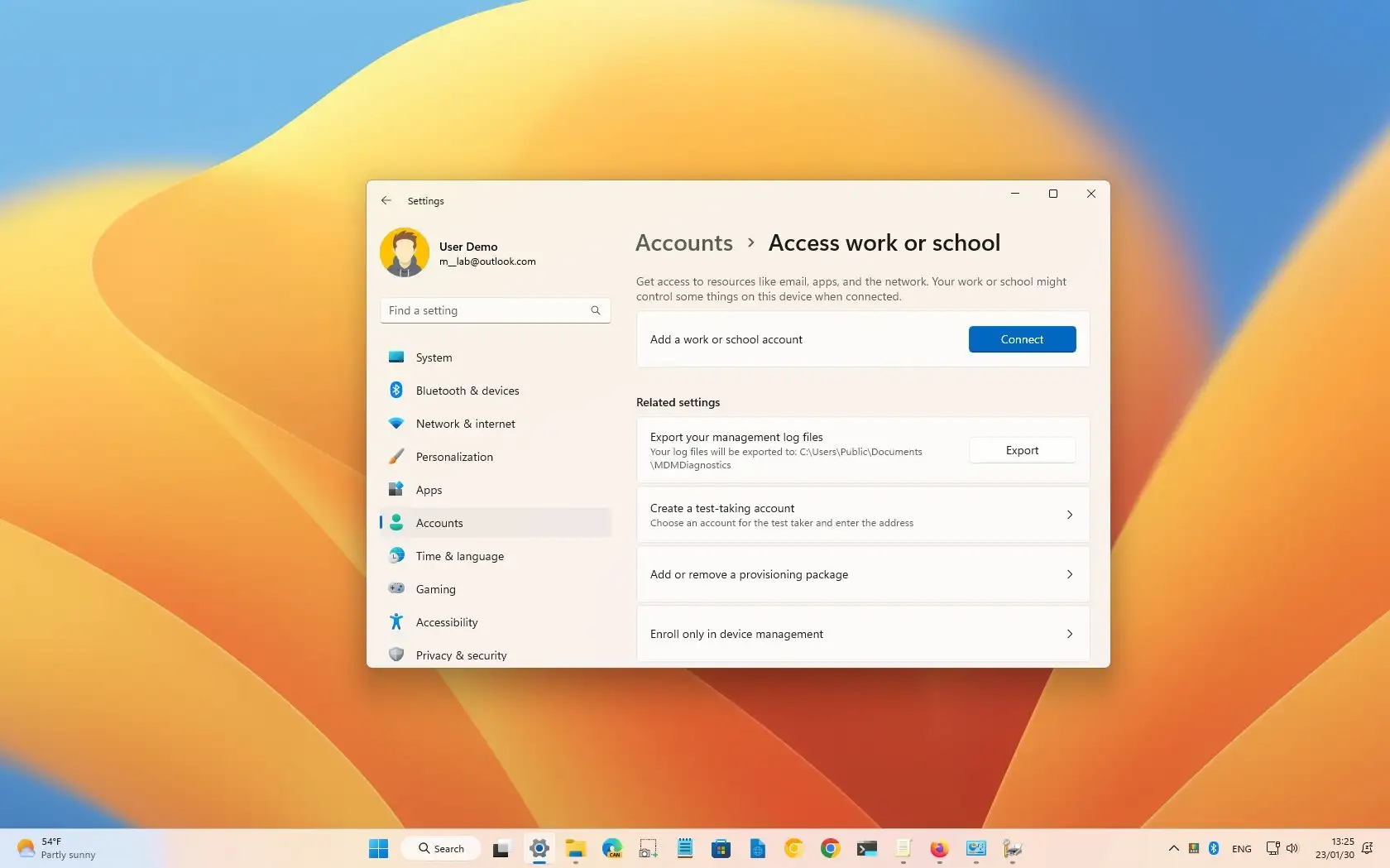Open System settings from the sidebar

495,357
